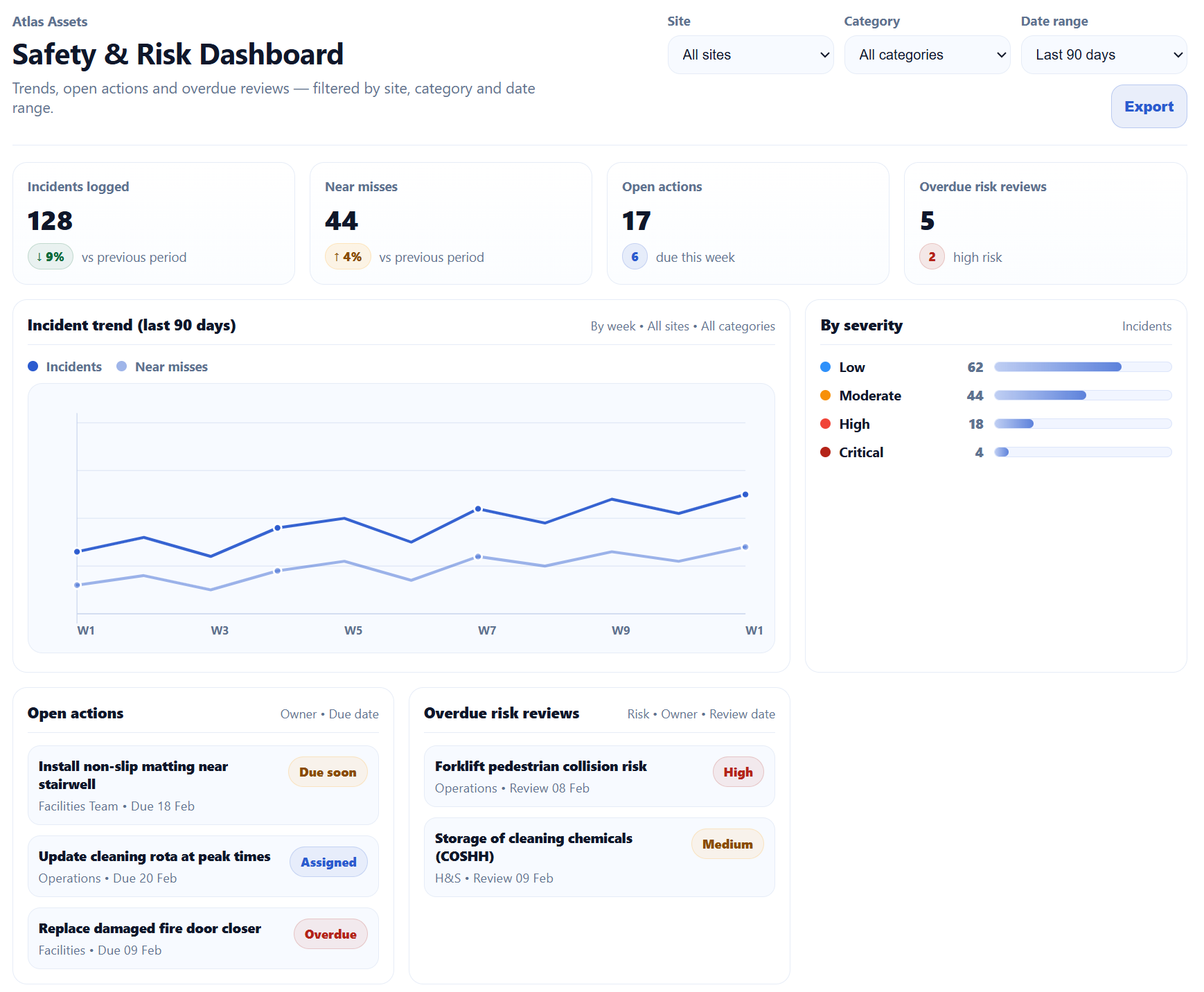
Task: Click the Critical severity progress bar
Action: (x=1082, y=452)
